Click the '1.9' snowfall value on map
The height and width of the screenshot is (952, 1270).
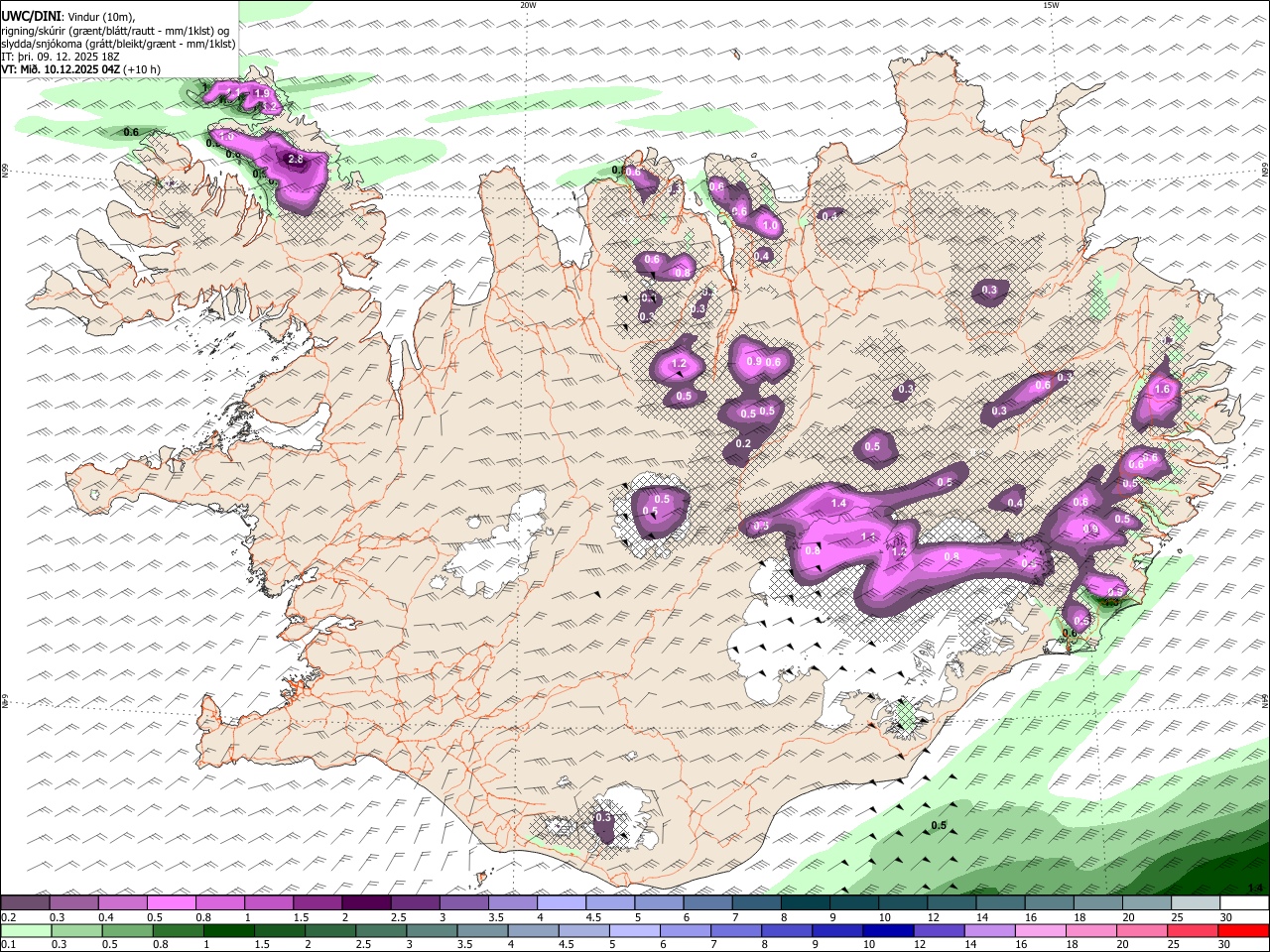(262, 94)
